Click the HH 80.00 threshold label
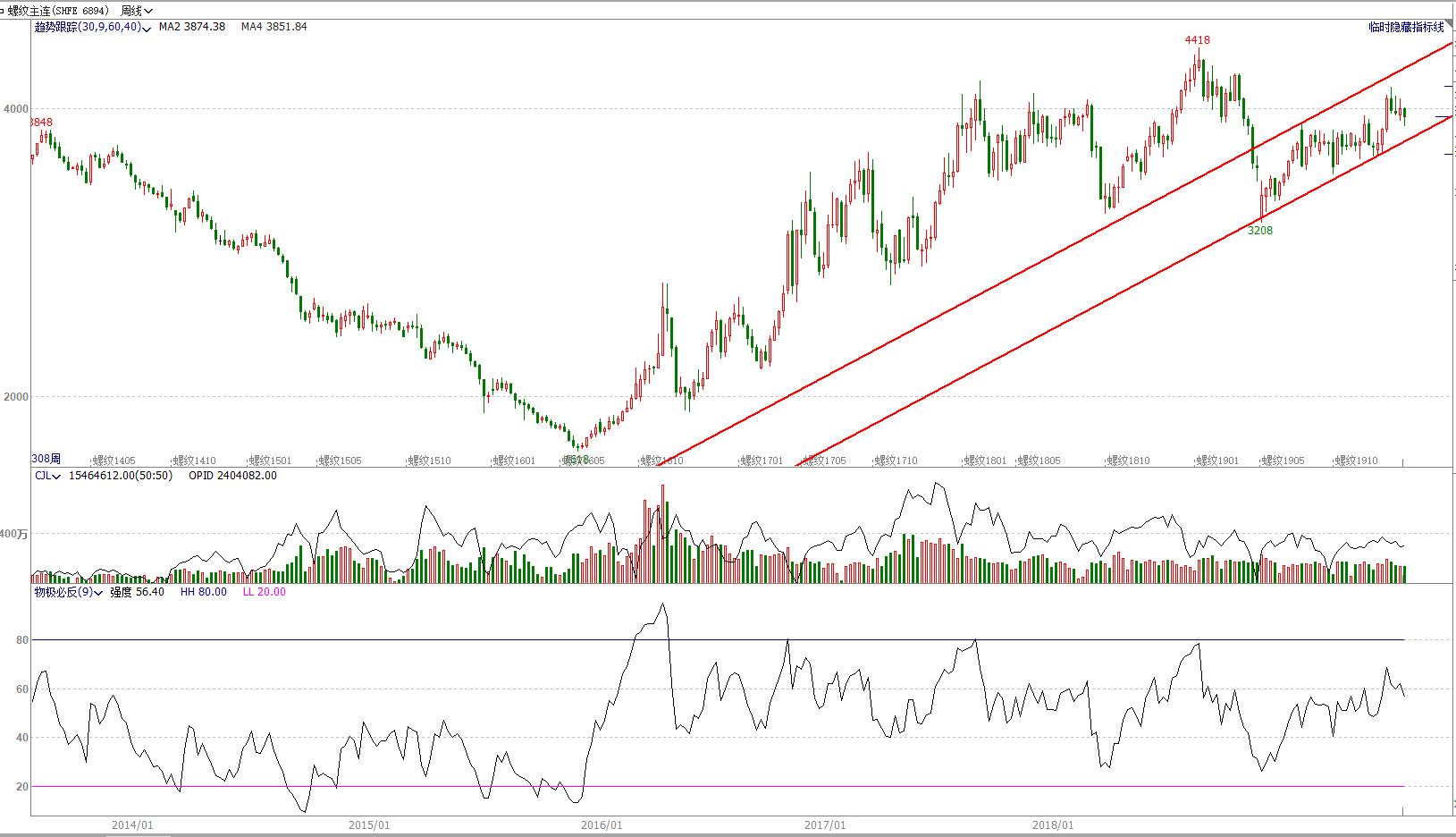The width and height of the screenshot is (1456, 837). click(x=204, y=592)
